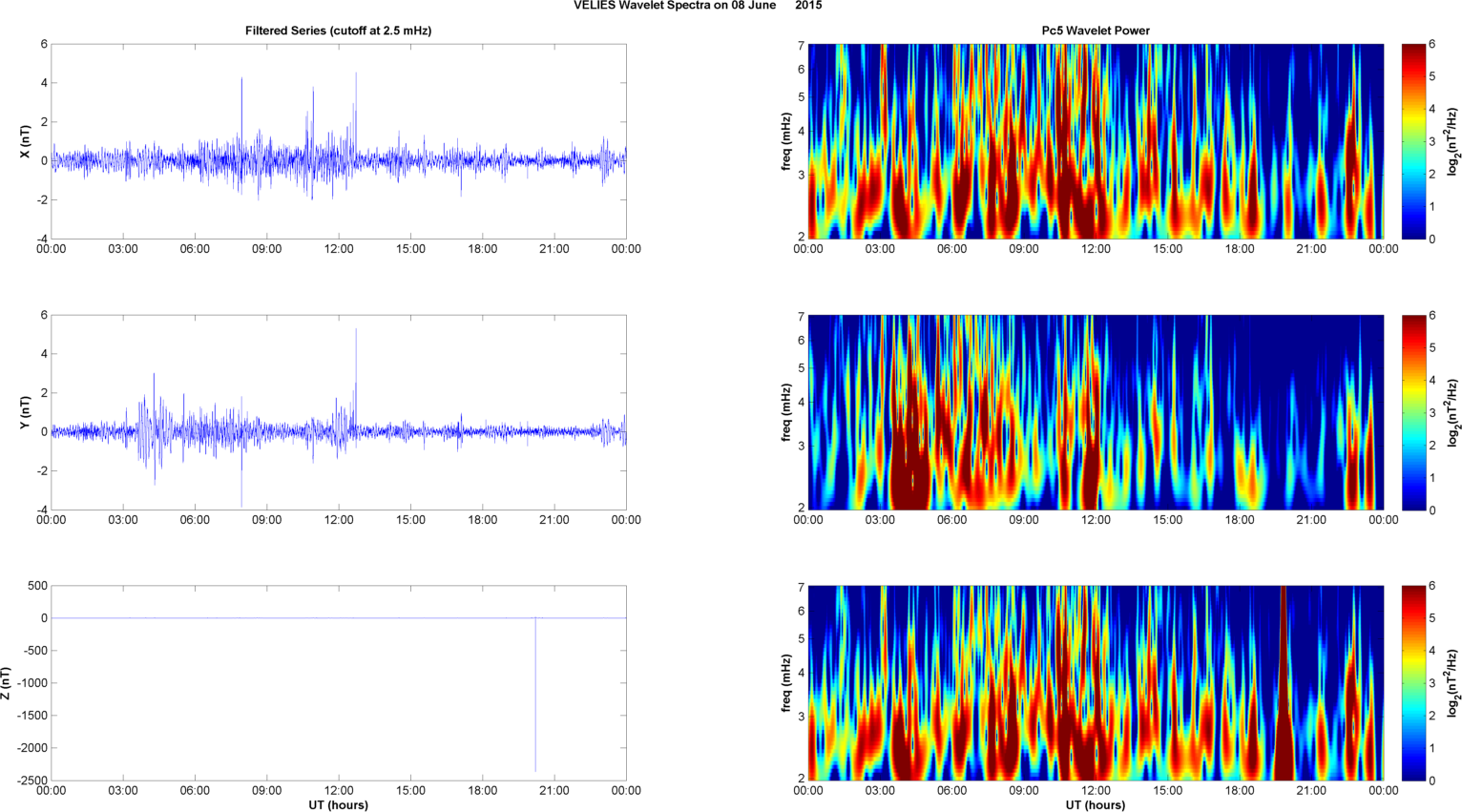Click the '-2000' tick label on the Z axis
Viewport: 1462px width, 812px height.
coord(31,748)
